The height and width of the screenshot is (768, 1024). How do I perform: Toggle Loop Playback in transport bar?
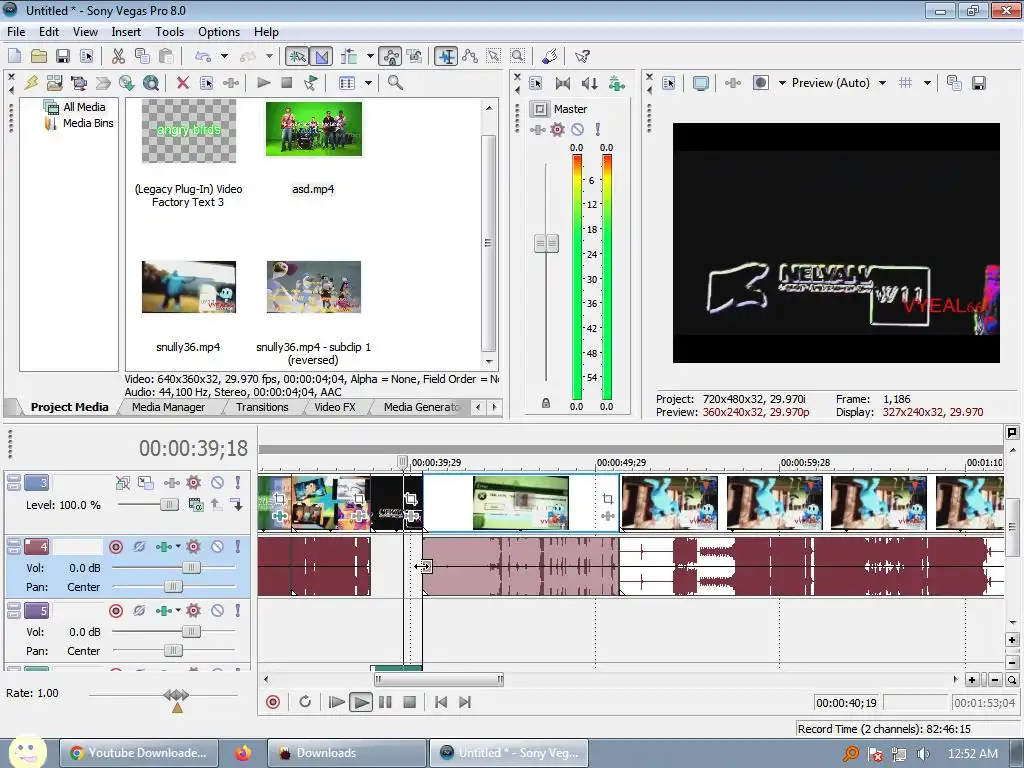coord(305,702)
